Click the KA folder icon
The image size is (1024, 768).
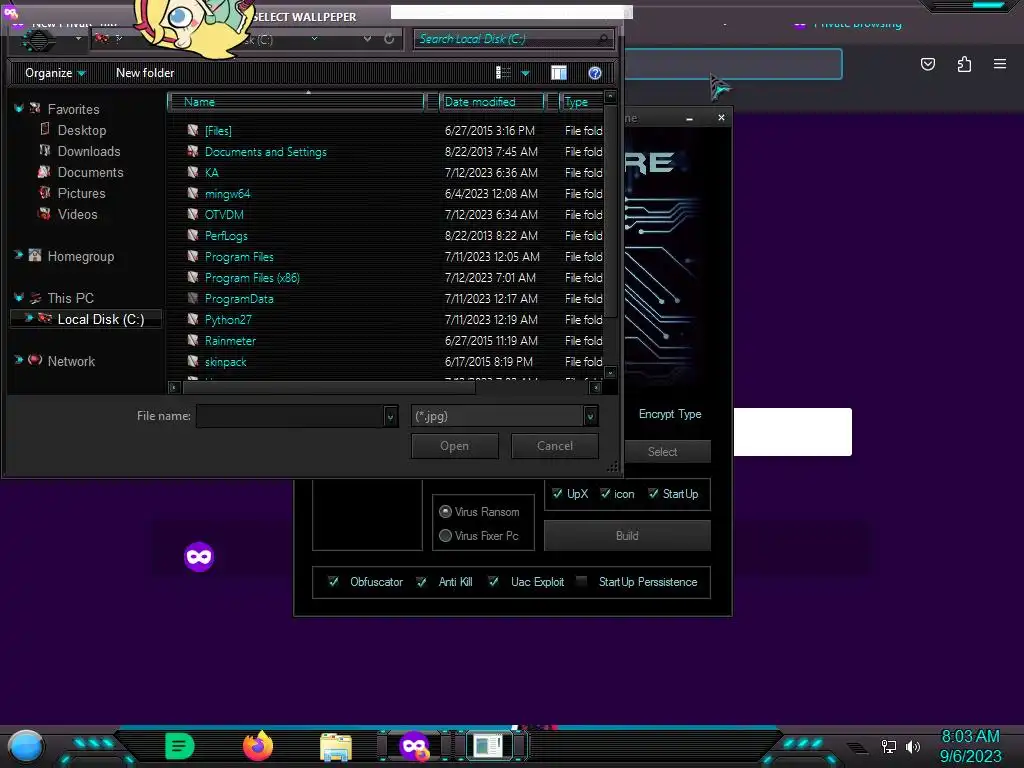193,172
